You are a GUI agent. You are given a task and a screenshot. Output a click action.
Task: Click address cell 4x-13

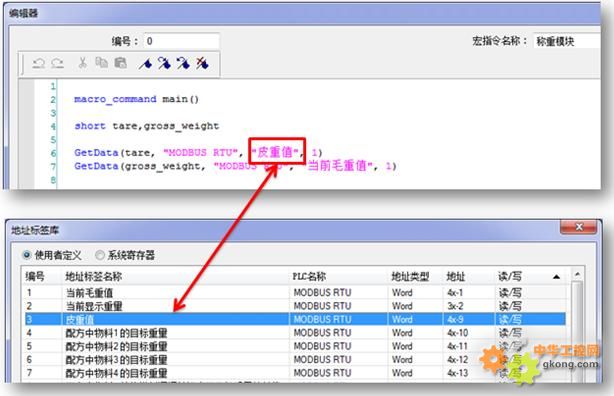point(457,373)
